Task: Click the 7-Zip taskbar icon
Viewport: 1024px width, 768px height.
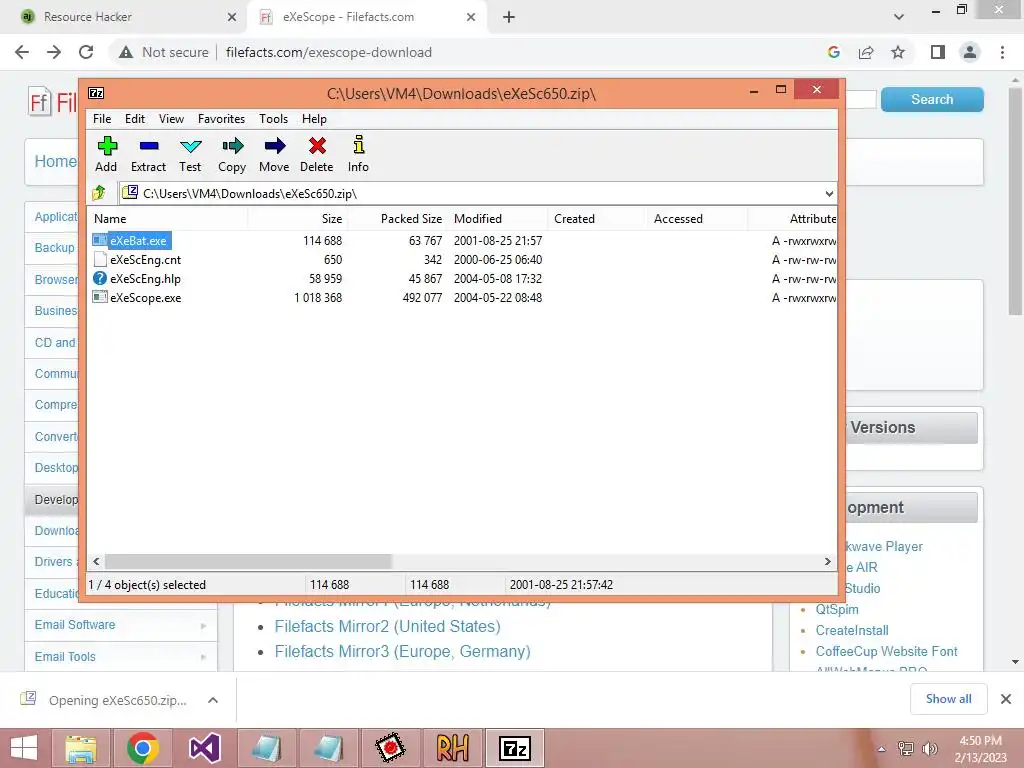Action: [x=514, y=748]
